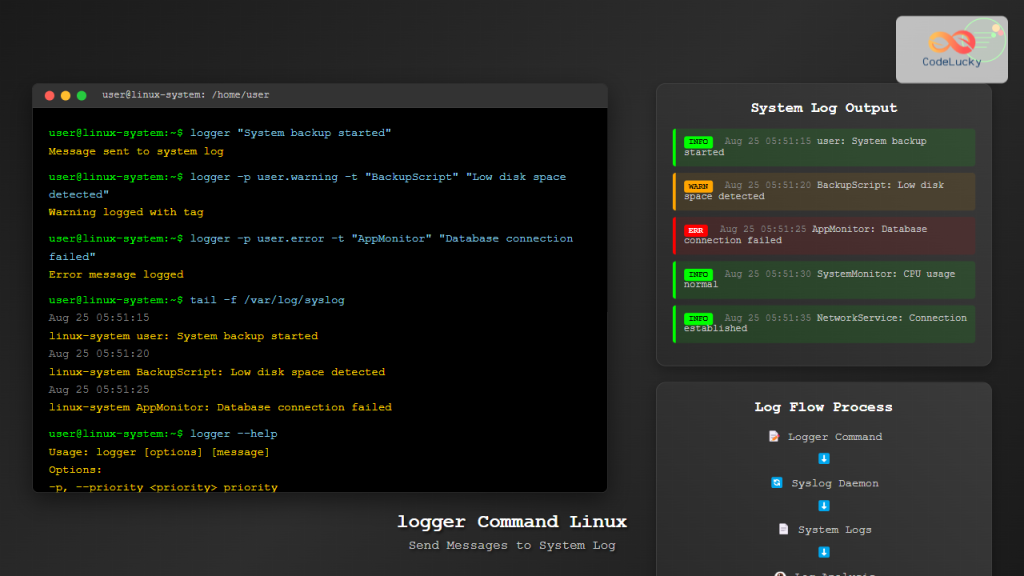Expand the arrow below Syslog Daemon

click(823, 506)
